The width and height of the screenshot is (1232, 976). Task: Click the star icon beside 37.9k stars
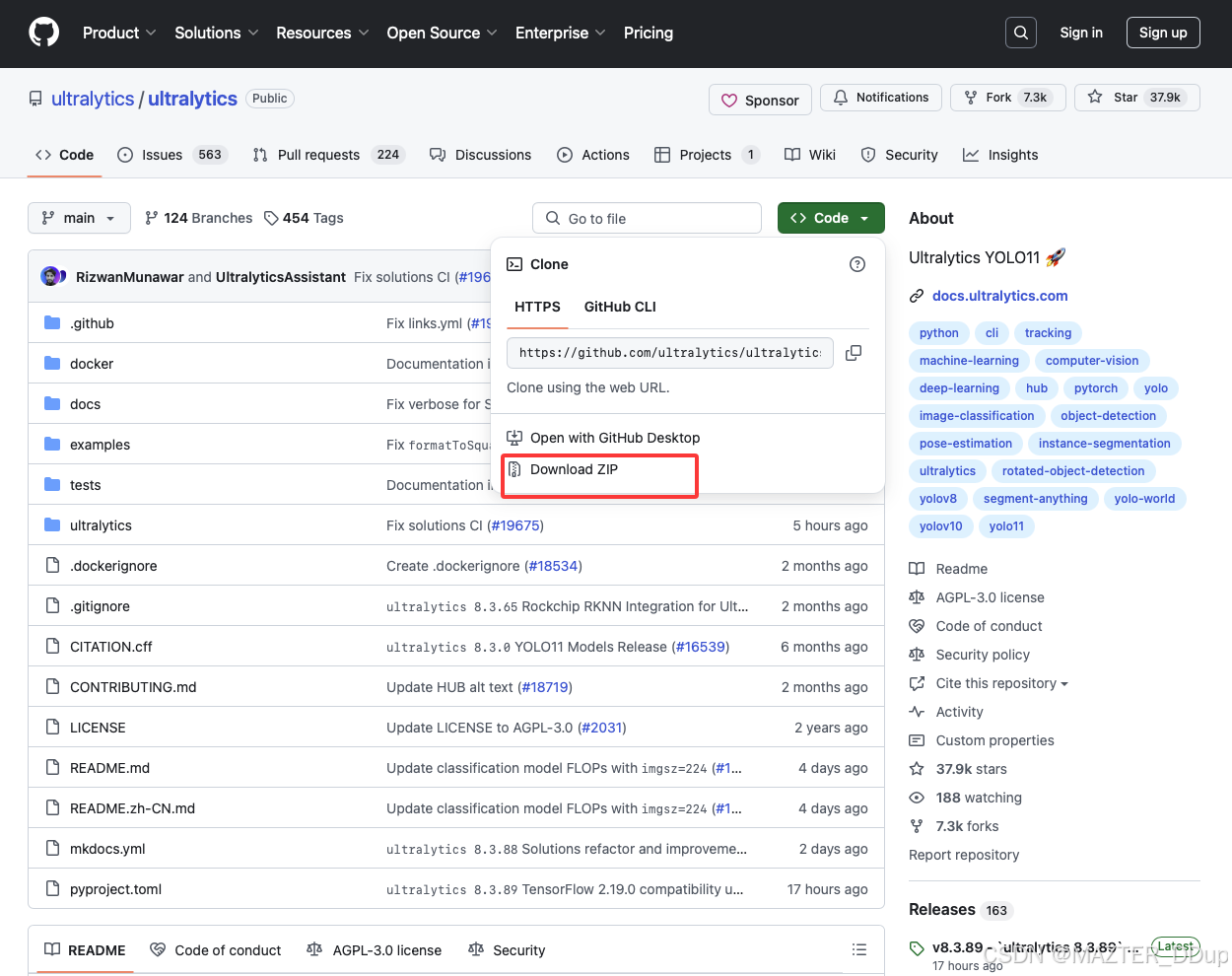point(917,769)
